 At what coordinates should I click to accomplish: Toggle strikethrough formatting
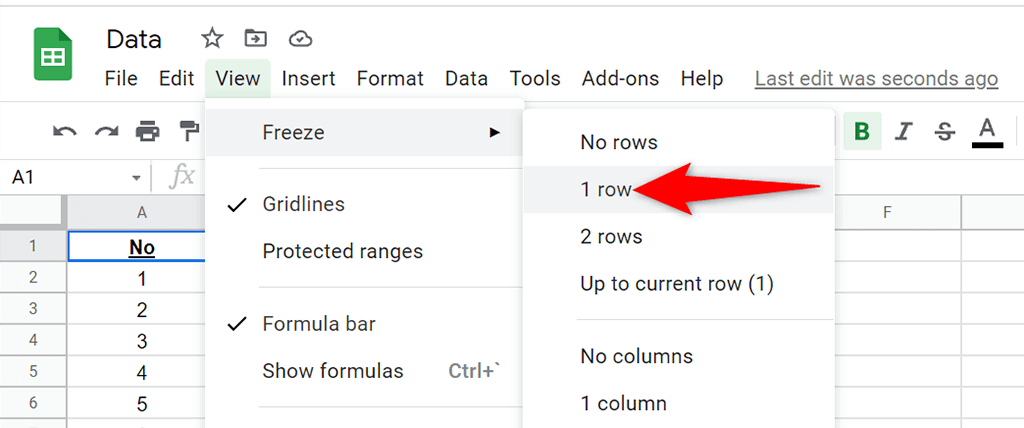944,132
